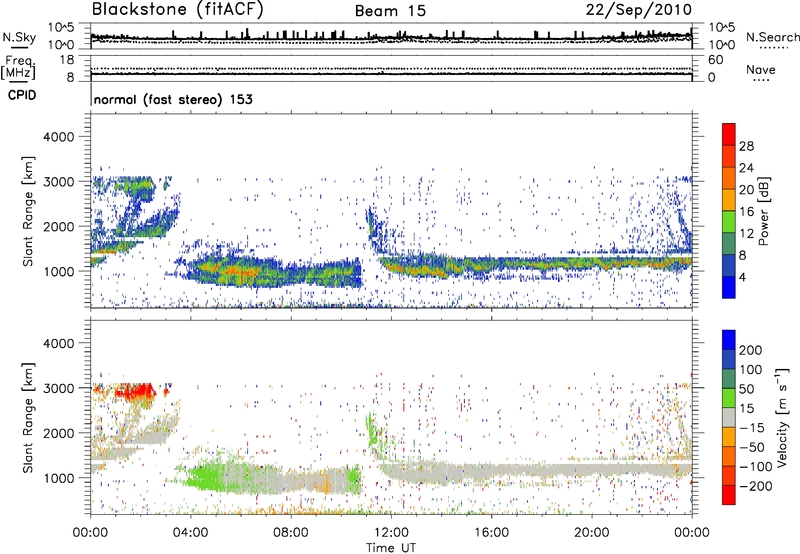Click the 'Time UT' axis title

(391, 548)
